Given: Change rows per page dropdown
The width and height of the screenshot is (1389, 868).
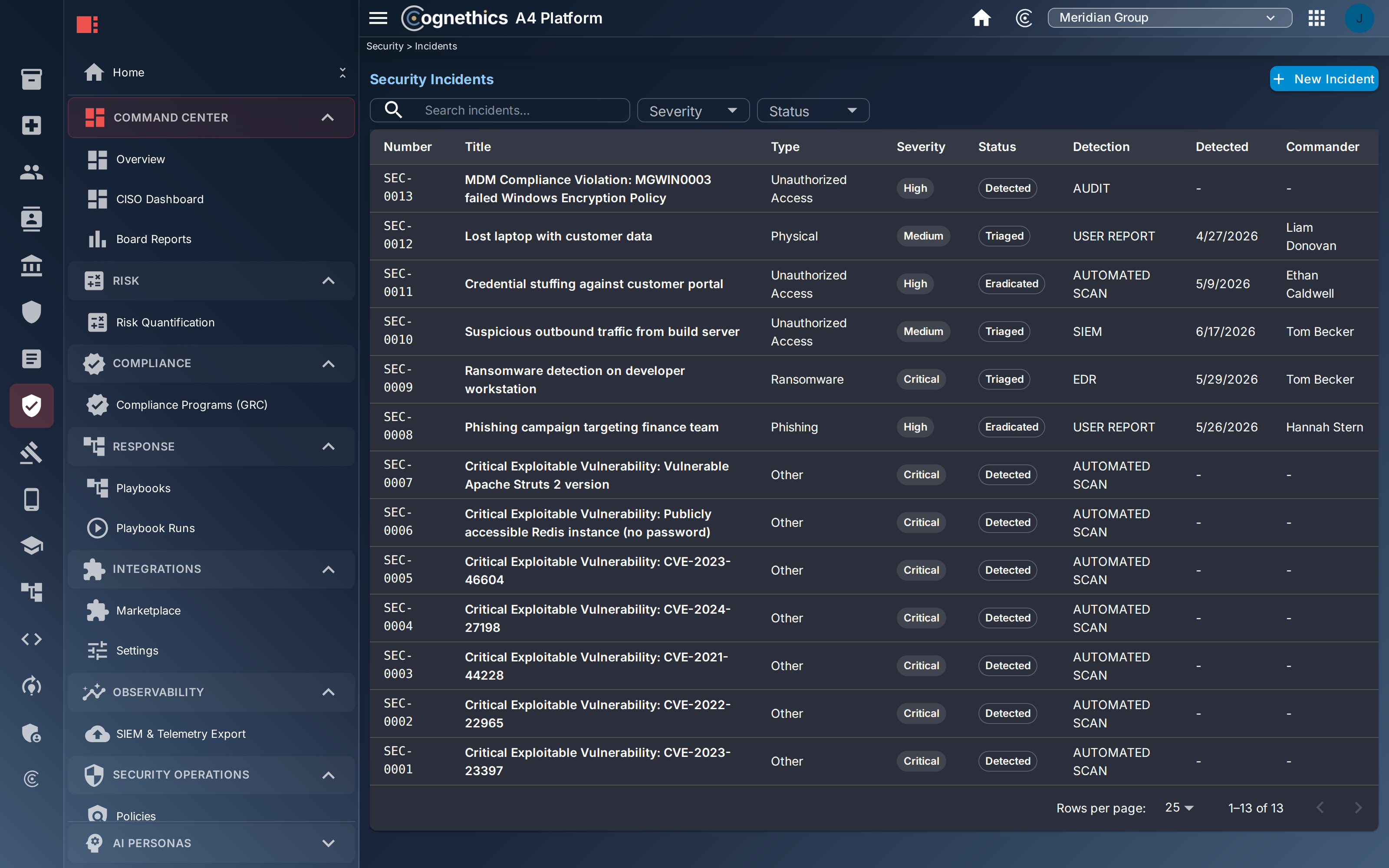Looking at the screenshot, I should tap(1179, 808).
